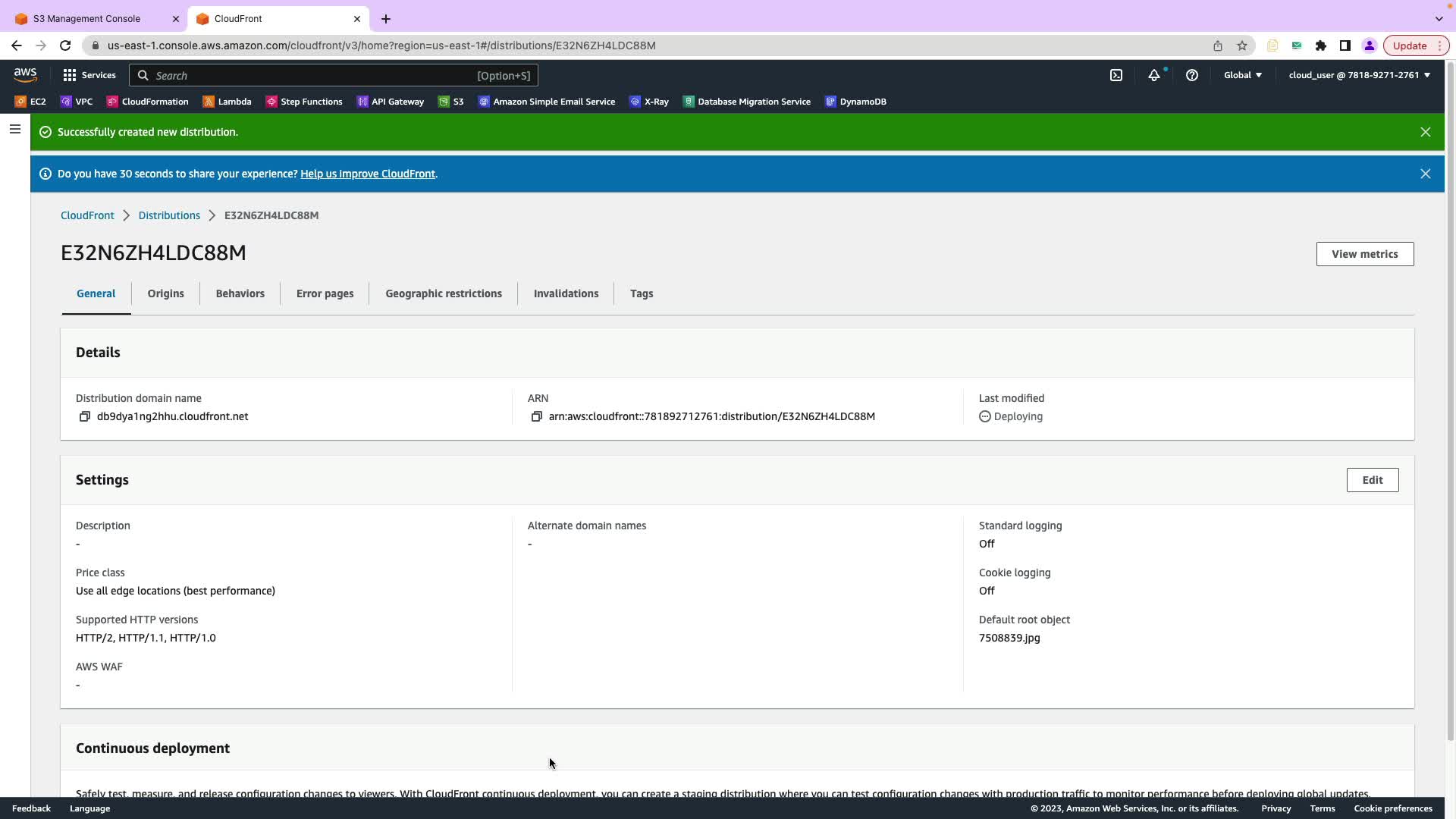Image resolution: width=1456 pixels, height=819 pixels.
Task: Switch to the Origins tab
Action: pyautogui.click(x=165, y=293)
